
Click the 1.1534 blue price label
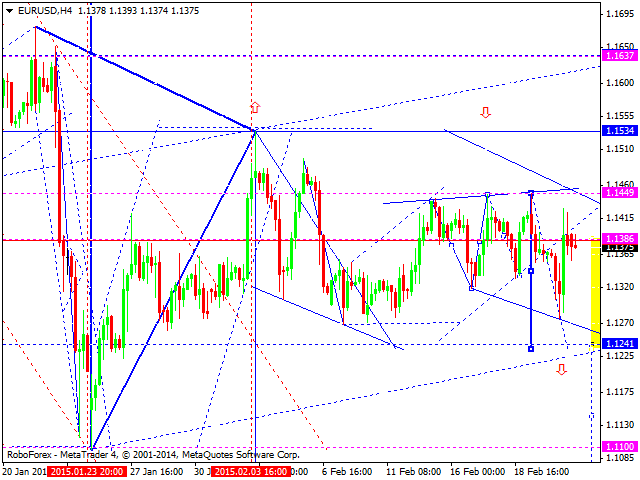tap(618, 131)
